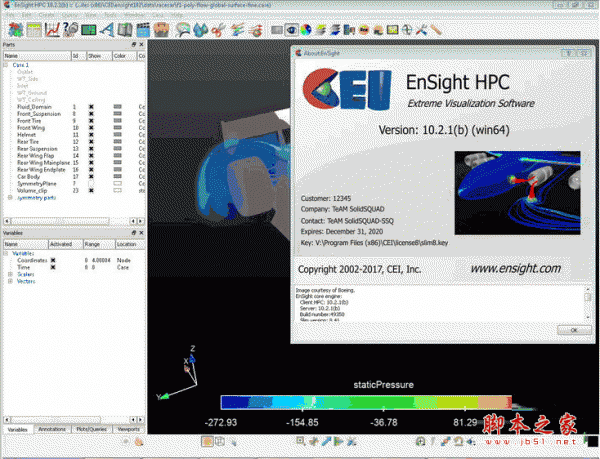Collapse the Variables tree node
Image resolution: width=600 pixels, height=459 pixels.
tap(6, 253)
